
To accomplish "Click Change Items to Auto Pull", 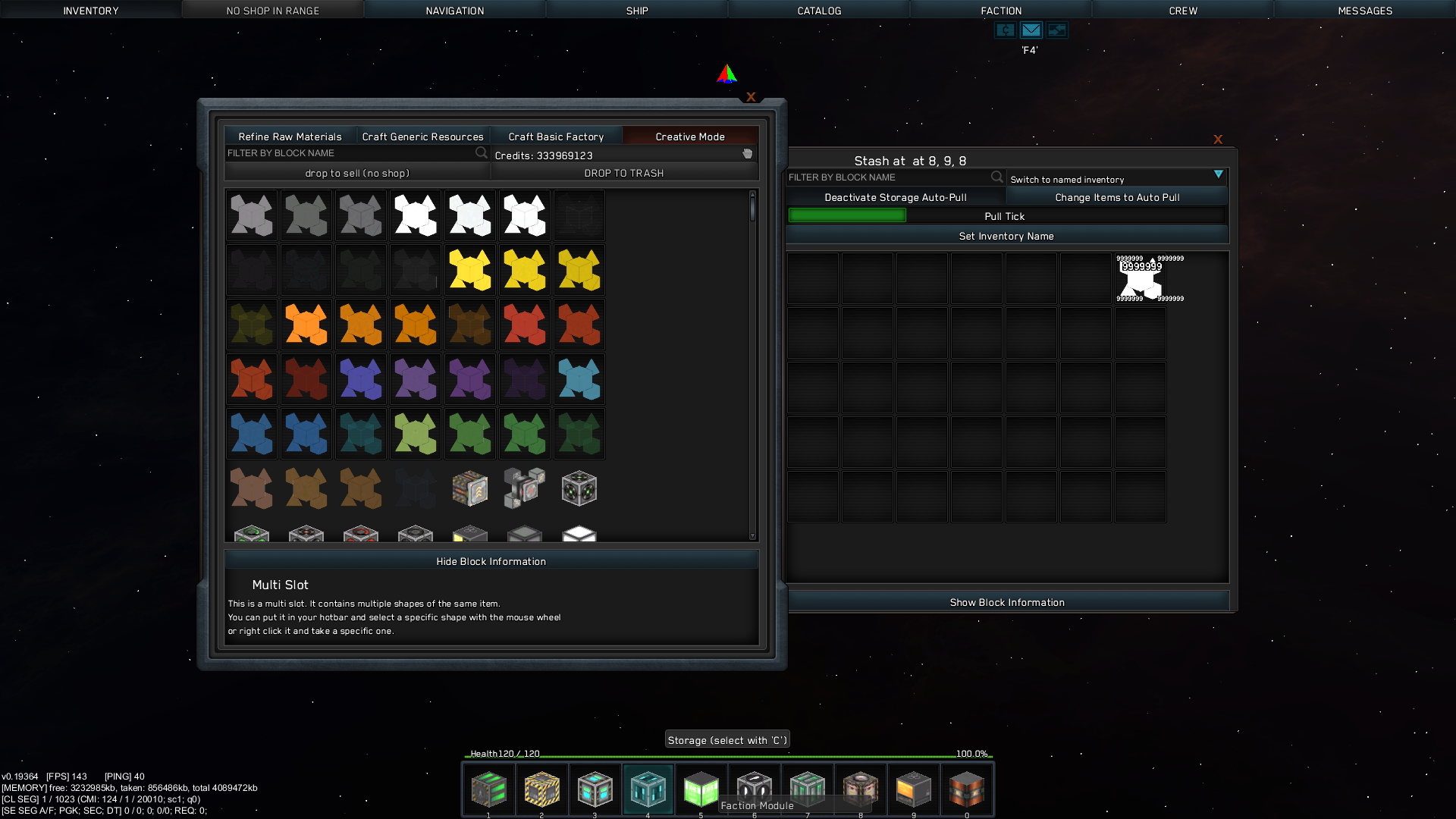I will coord(1116,197).
